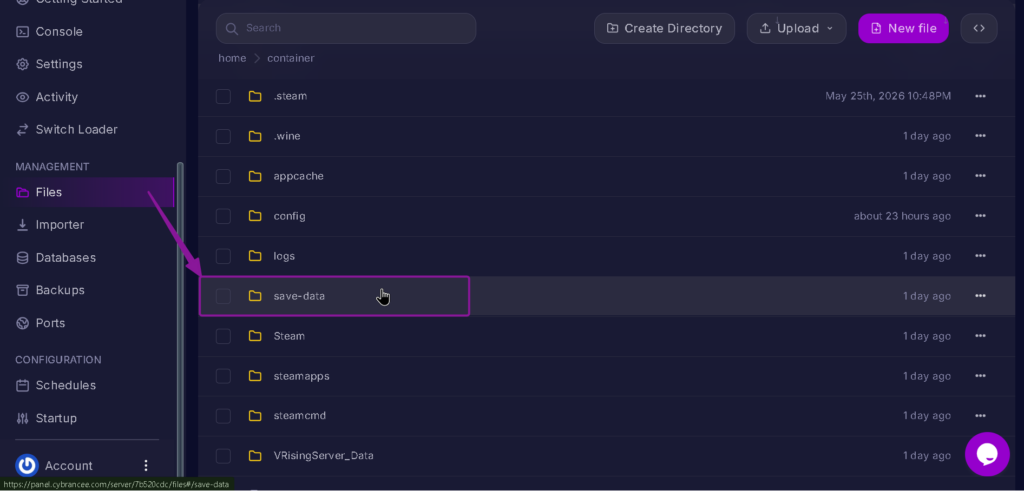Image resolution: width=1024 pixels, height=491 pixels.
Task: Click the code brackets icon button
Action: click(x=979, y=28)
